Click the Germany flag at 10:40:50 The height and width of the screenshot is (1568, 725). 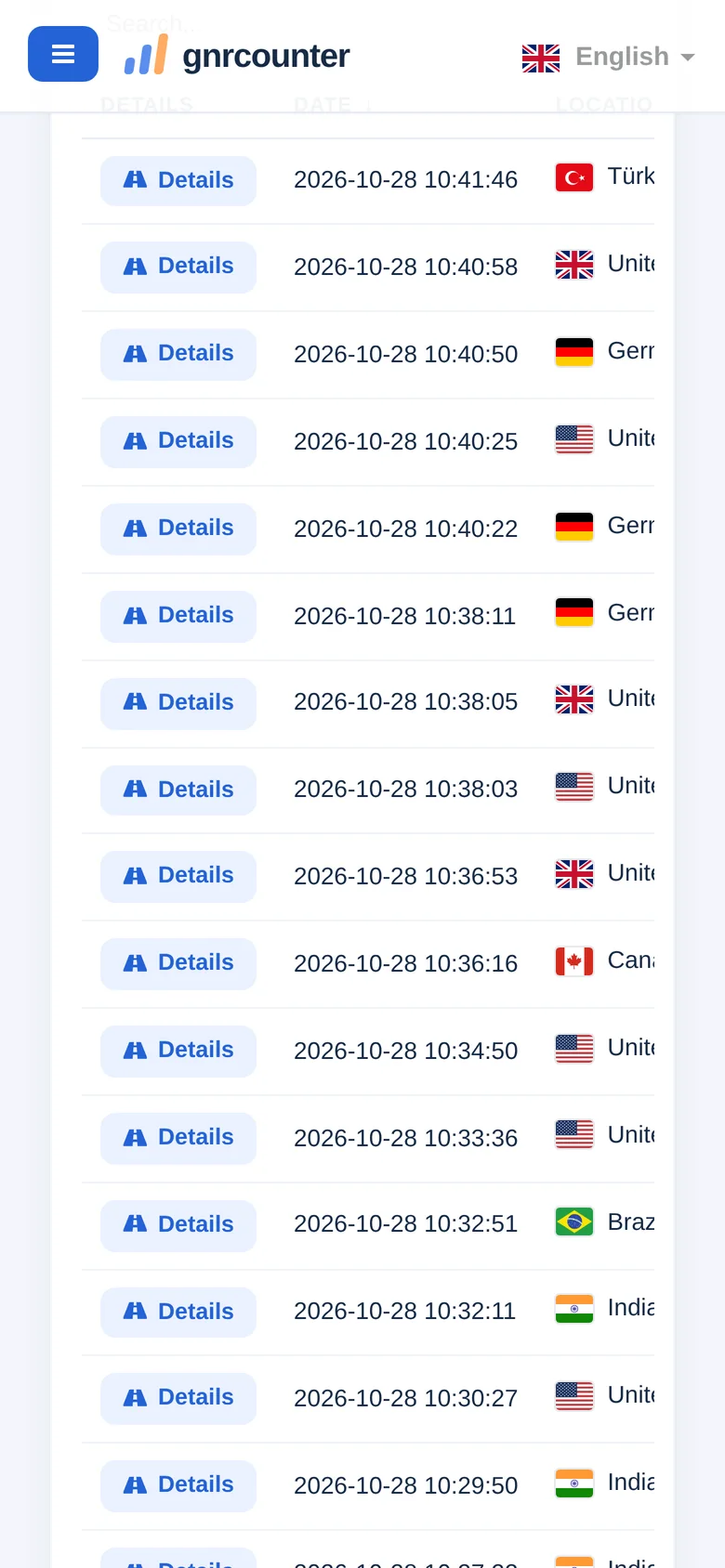coord(574,352)
